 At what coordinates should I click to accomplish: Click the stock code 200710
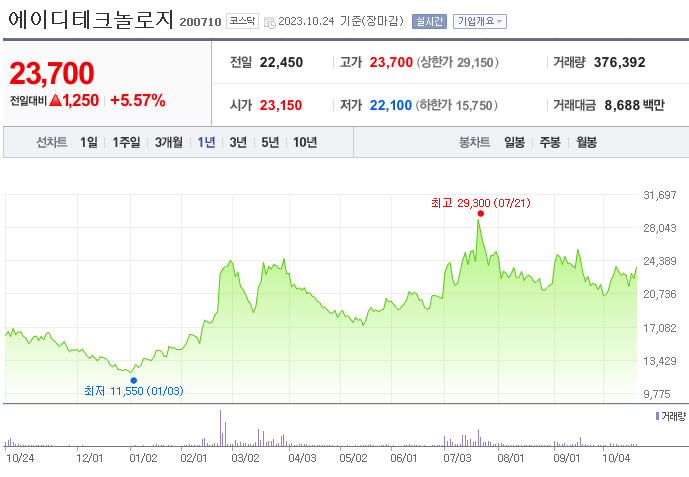(x=200, y=22)
